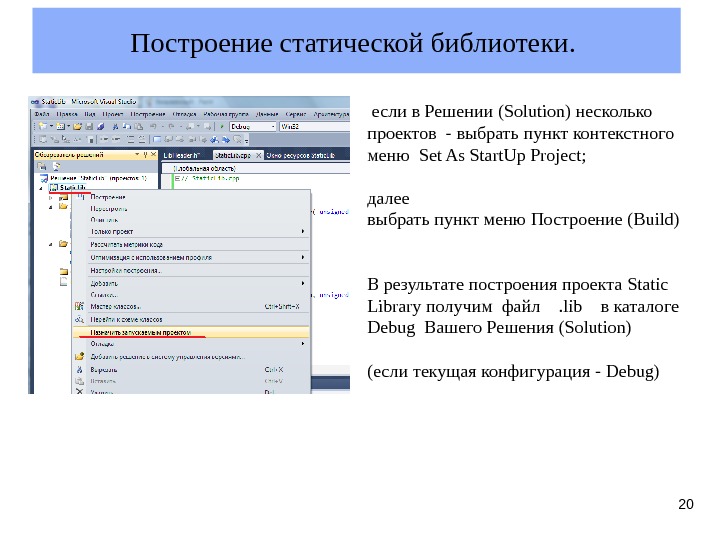Image resolution: width=720 pixels, height=540 pixels.
Task: Click the Solution Explorer show all files icon
Action: coord(56,166)
